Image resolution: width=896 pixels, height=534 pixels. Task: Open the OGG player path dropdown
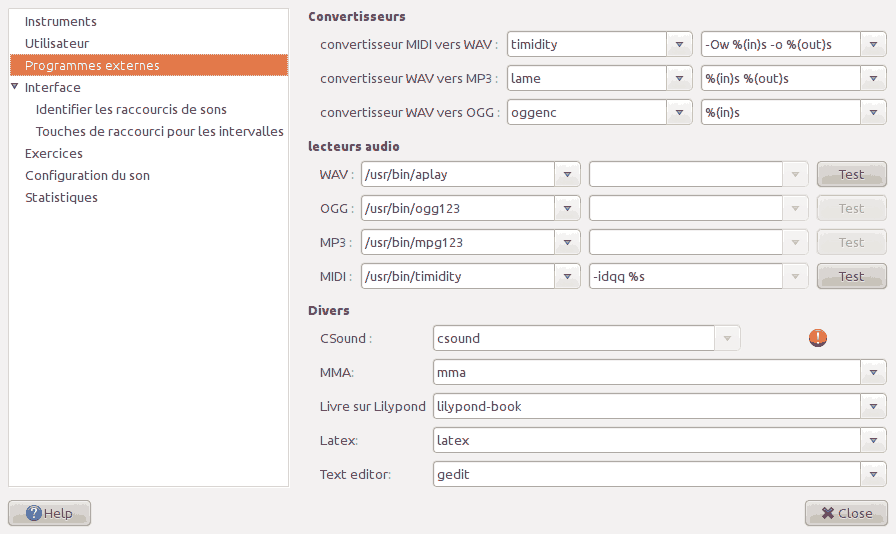[x=567, y=209]
